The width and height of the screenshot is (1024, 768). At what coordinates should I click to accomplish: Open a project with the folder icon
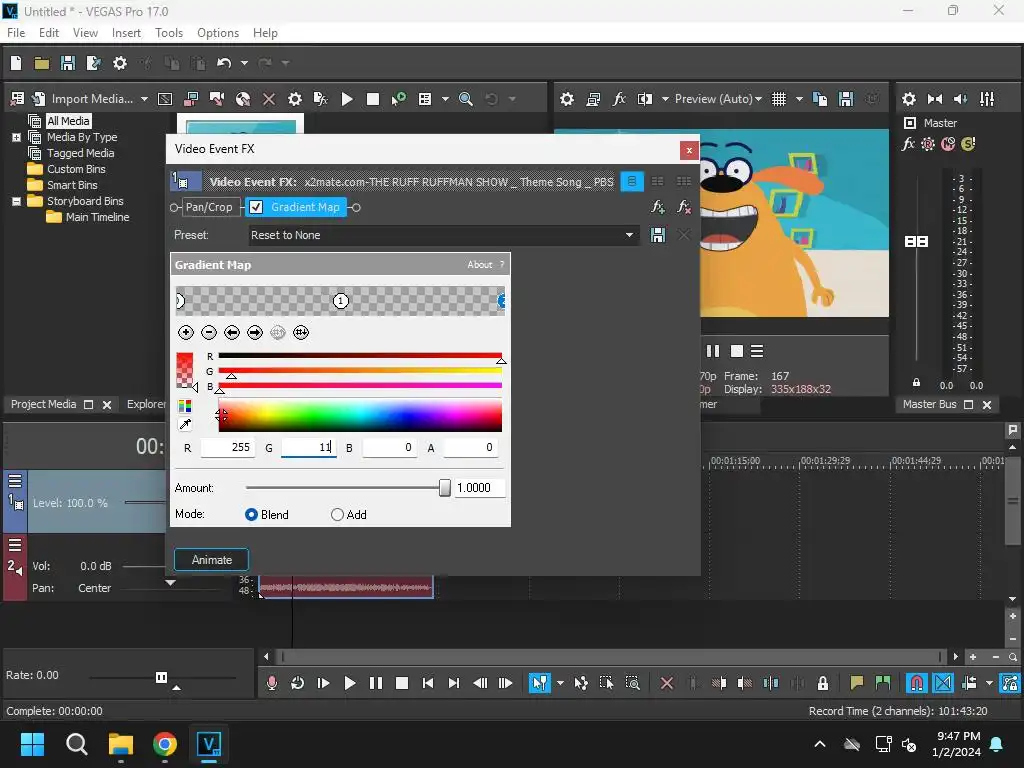click(x=42, y=63)
